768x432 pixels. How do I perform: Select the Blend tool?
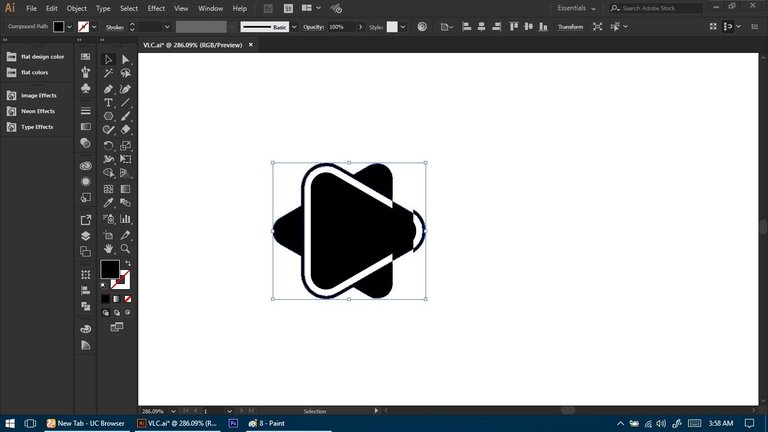(125, 203)
